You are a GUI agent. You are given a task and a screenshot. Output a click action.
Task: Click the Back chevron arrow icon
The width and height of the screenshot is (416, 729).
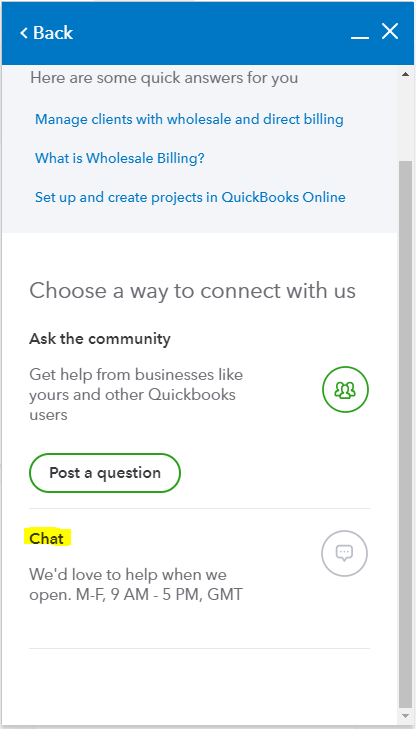pos(24,33)
